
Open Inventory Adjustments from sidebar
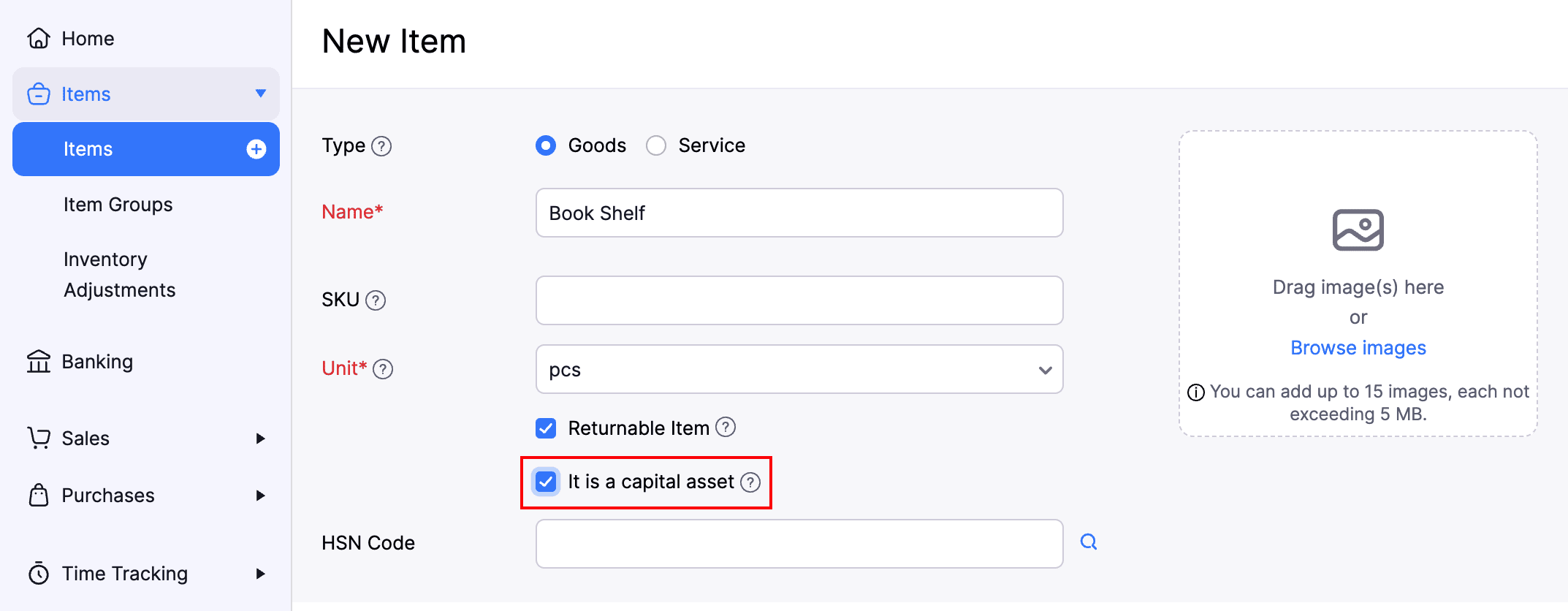pos(119,274)
